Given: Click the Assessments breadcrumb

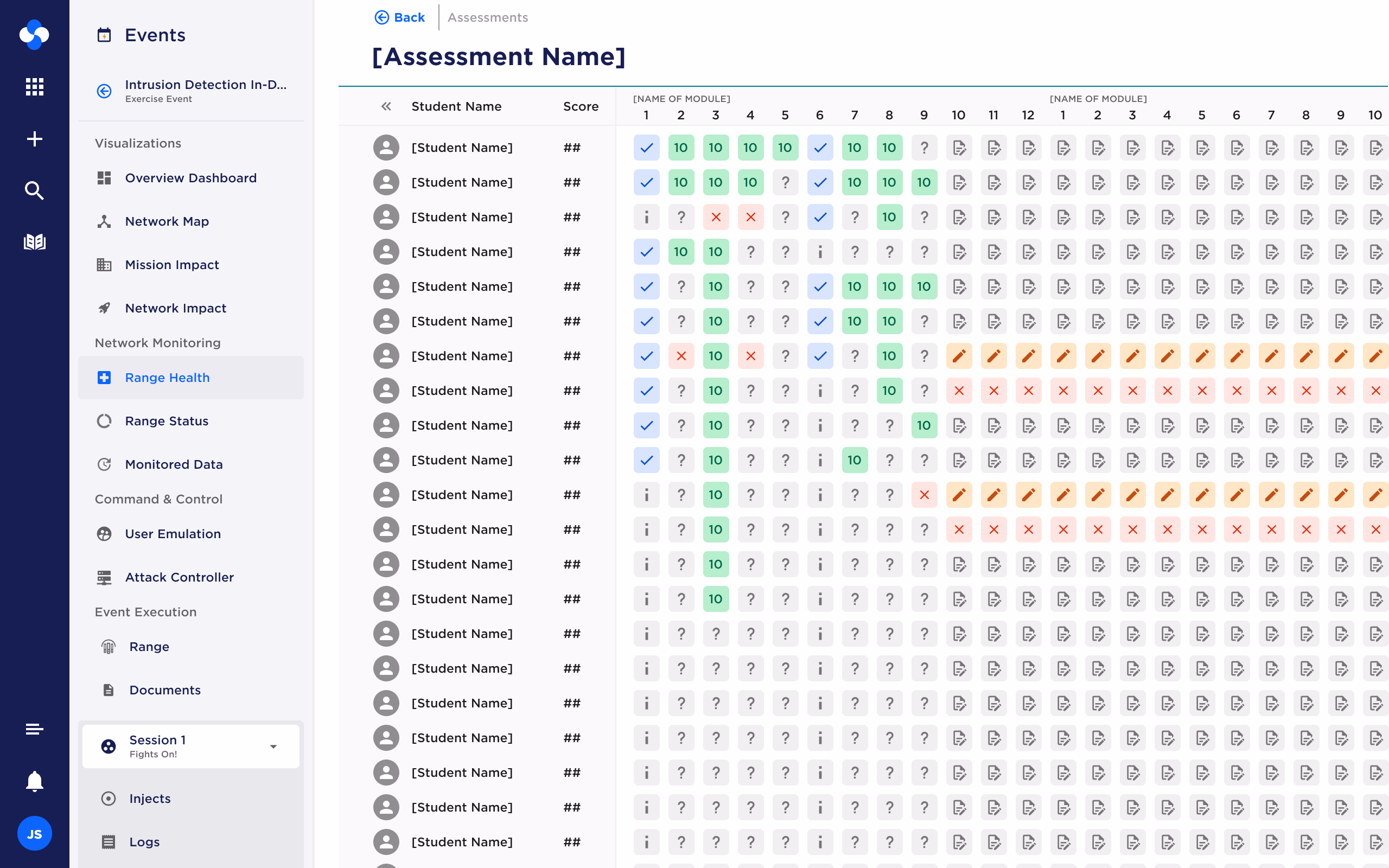Looking at the screenshot, I should (487, 17).
